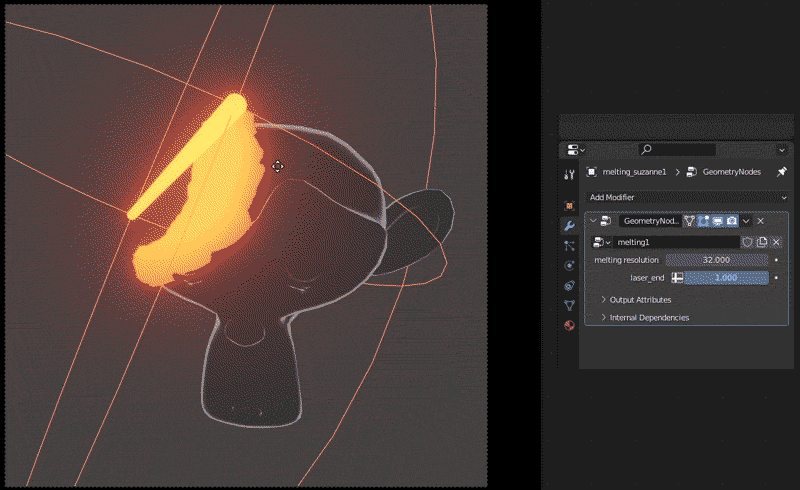Toggle fake user shield for melting1
The image size is (800, 490).
coord(747,242)
